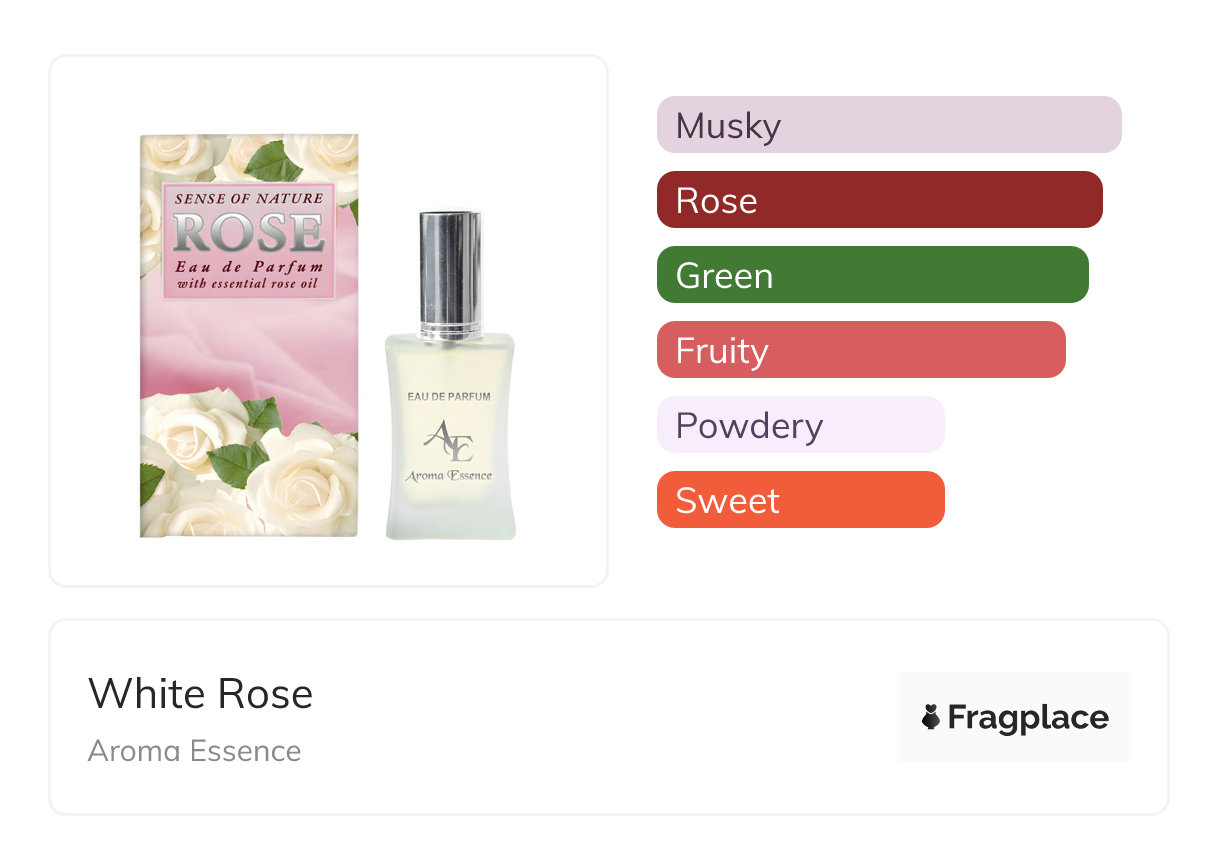Click "with essential rose oil" text on box
The height and width of the screenshot is (864, 1218).
(249, 283)
